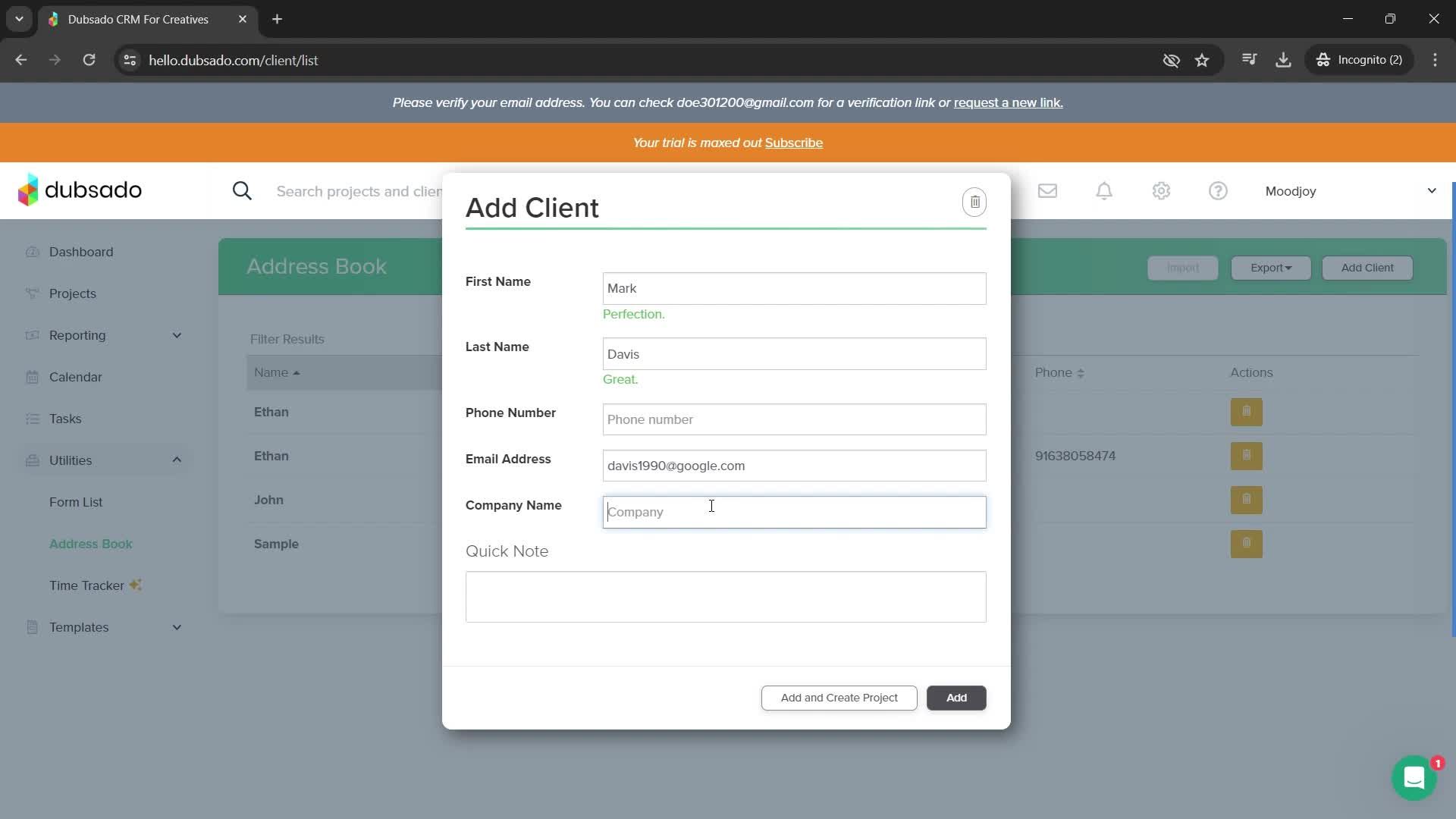Open the chat support bubble
The height and width of the screenshot is (819, 1456).
pos(1414,777)
